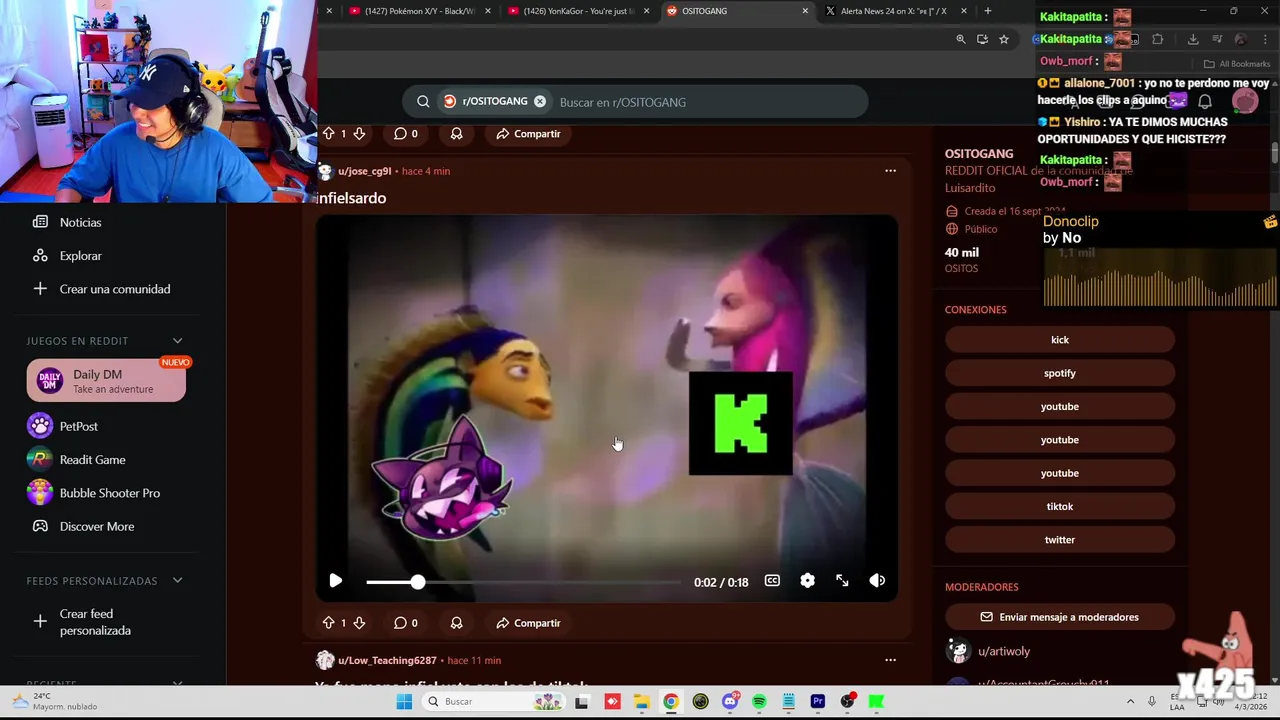Share the infielsardo post via Compartir under the video
Viewport: 1280px width, 720px height.
[528, 623]
